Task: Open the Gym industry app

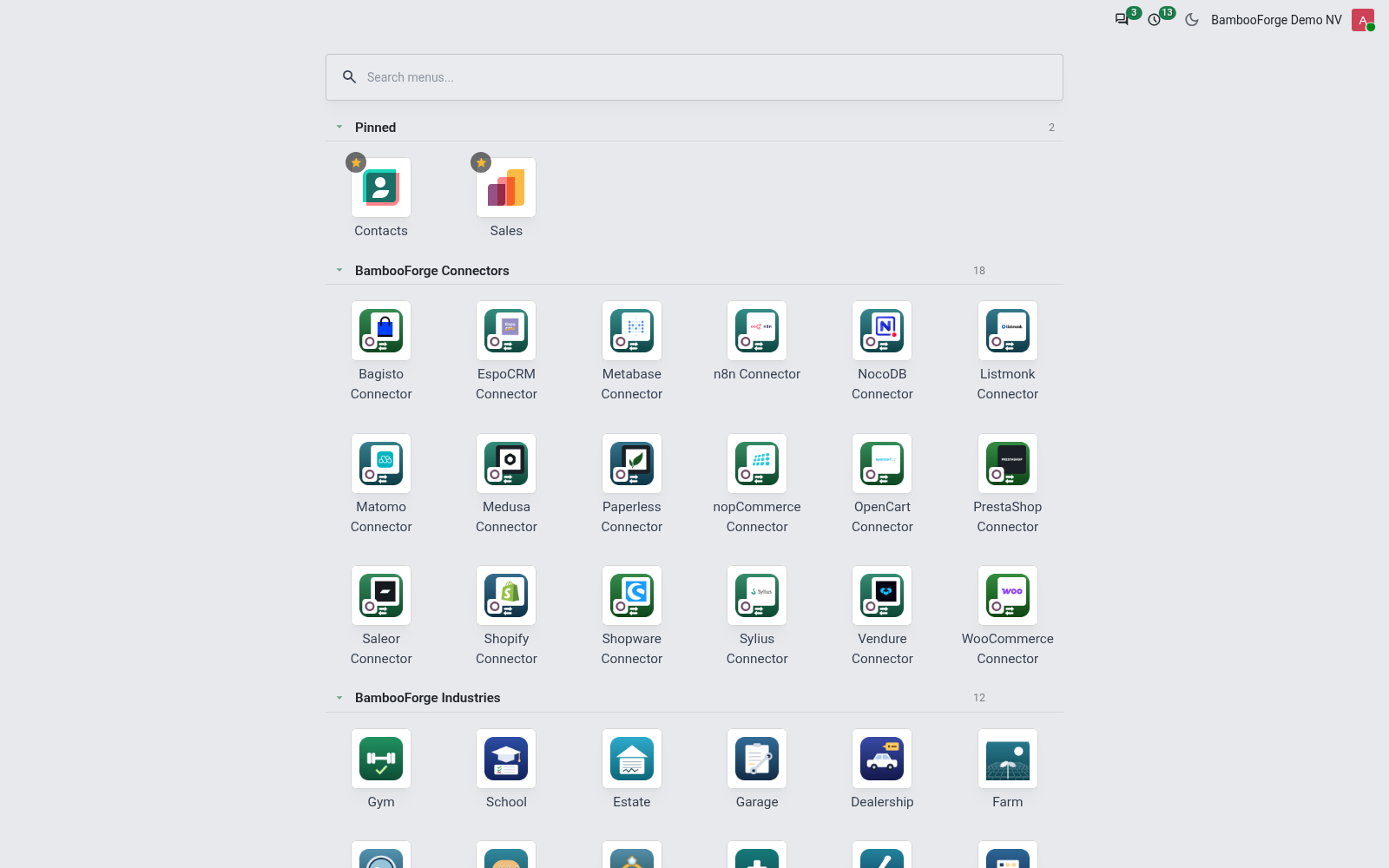Action: pyautogui.click(x=381, y=759)
